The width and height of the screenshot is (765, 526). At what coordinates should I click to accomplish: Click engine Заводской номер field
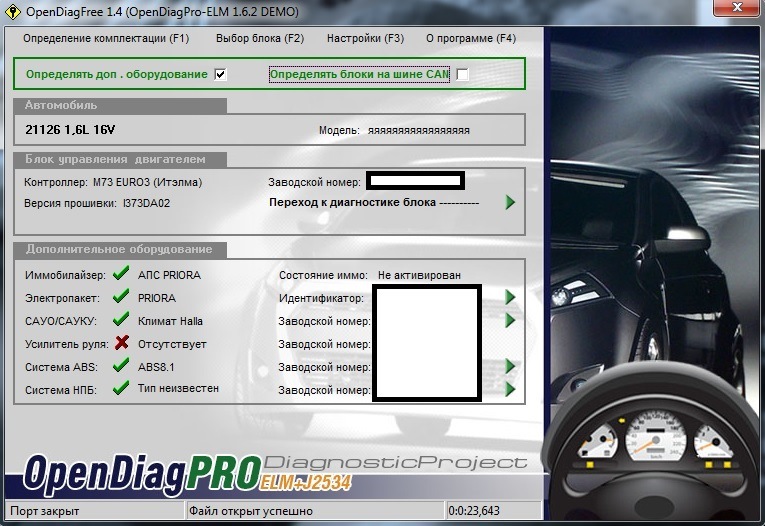point(415,181)
